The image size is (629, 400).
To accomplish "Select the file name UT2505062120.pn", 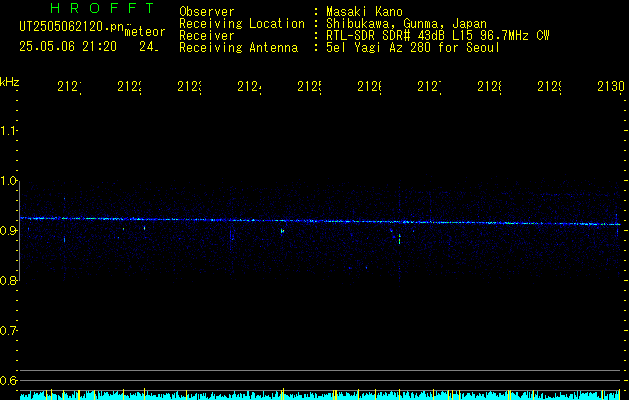I will (72, 27).
